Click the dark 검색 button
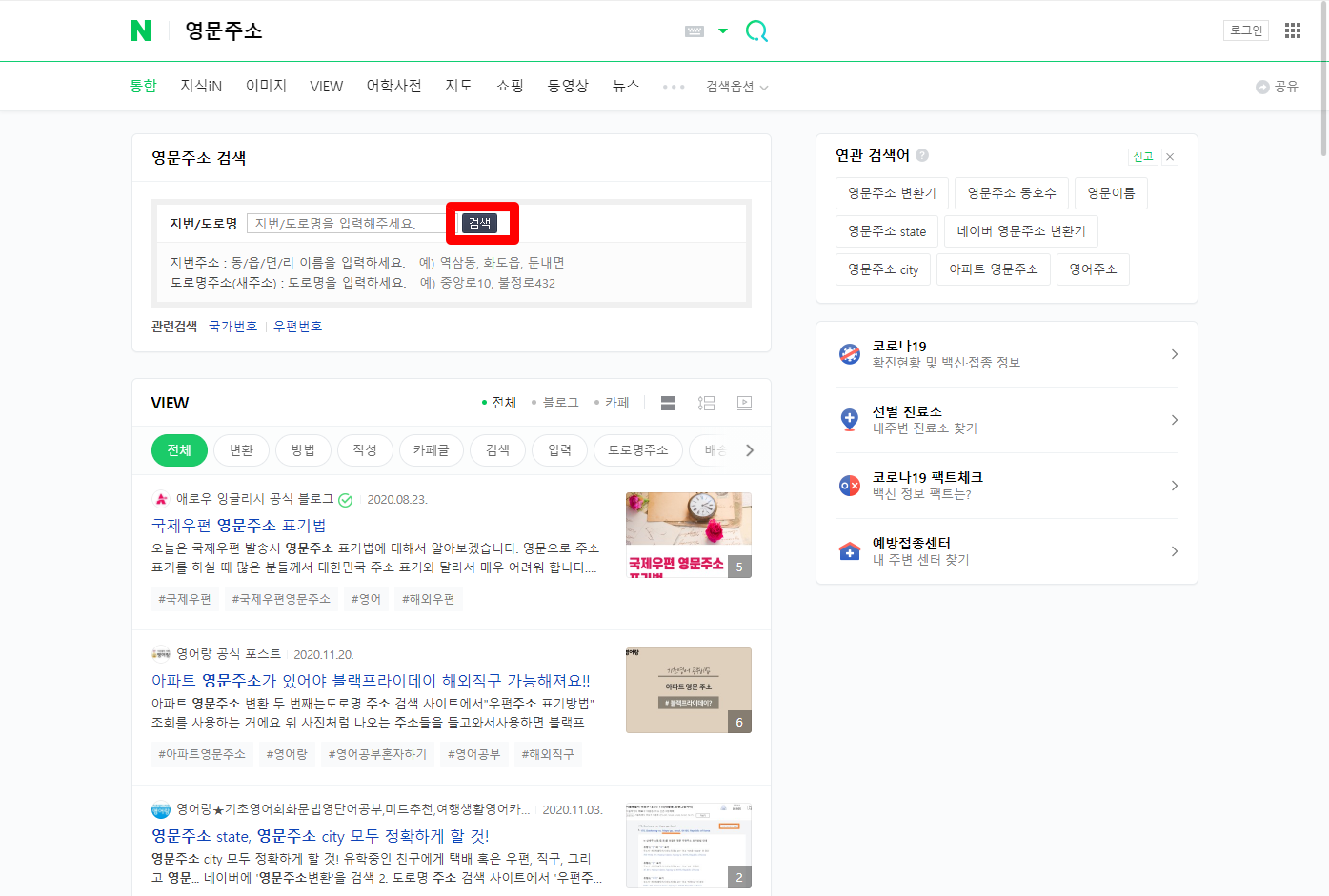The image size is (1329, 896). (480, 223)
